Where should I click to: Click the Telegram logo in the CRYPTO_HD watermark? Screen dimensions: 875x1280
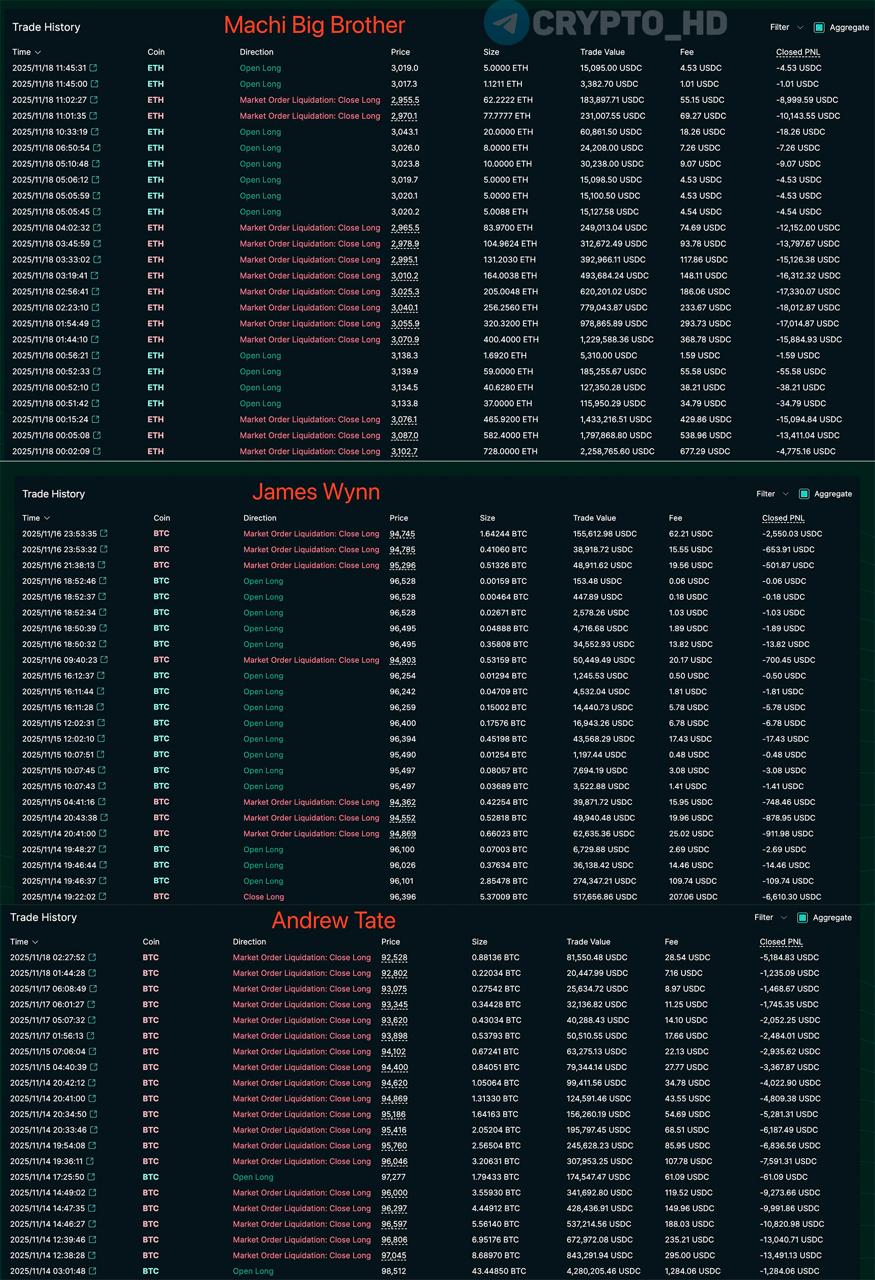(506, 23)
